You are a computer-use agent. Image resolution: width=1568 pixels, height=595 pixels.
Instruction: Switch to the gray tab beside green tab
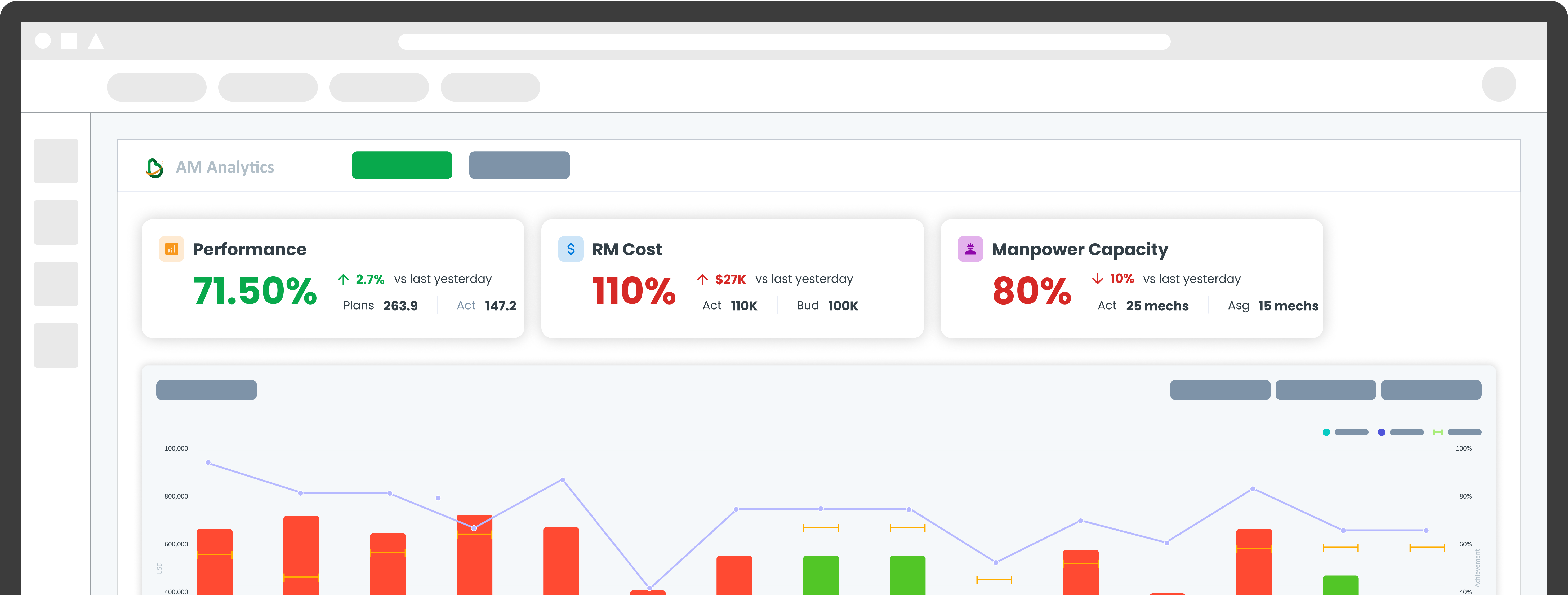click(x=519, y=165)
